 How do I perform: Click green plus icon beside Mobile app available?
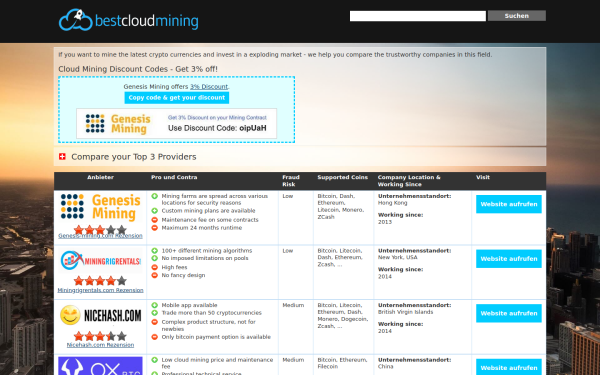coord(155,305)
